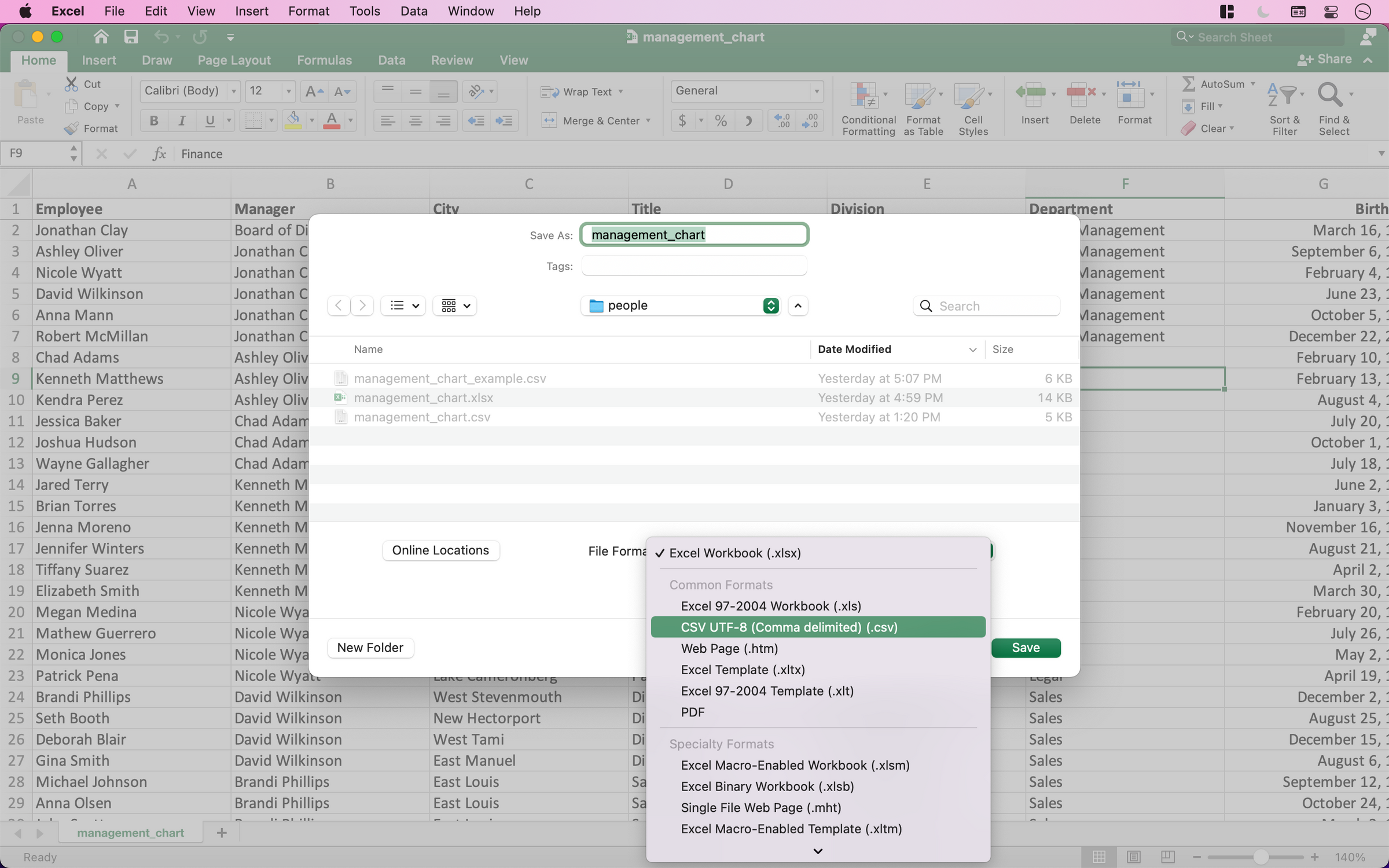This screenshot has height=868, width=1389.
Task: Switch to the Formulas ribbon tab
Action: (324, 60)
